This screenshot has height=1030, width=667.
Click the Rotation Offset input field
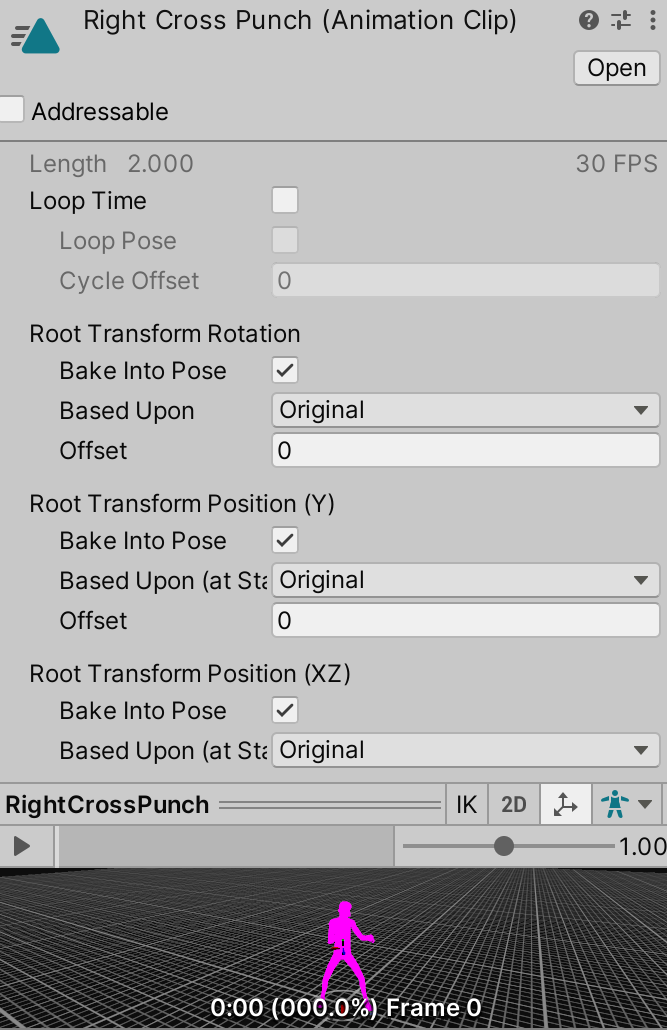(465, 450)
